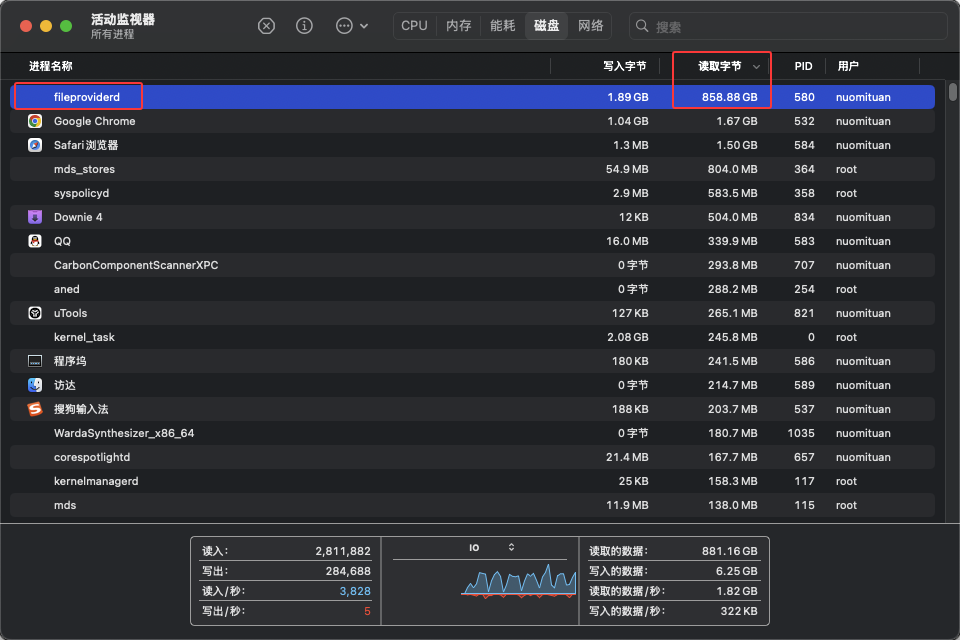
Task: Click the 访达 Finder icon
Action: point(35,385)
